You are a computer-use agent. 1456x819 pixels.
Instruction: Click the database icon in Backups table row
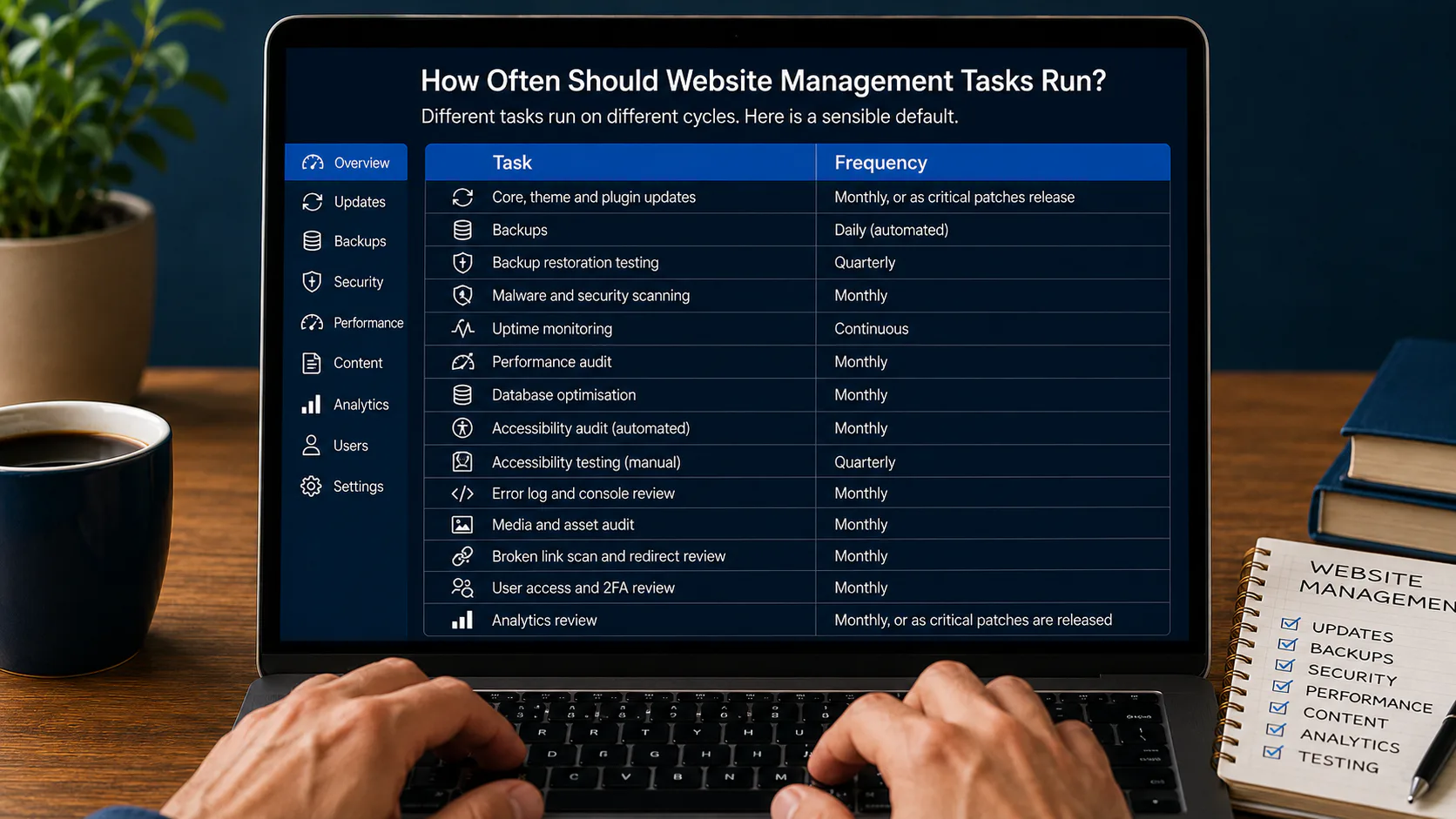[x=462, y=230]
